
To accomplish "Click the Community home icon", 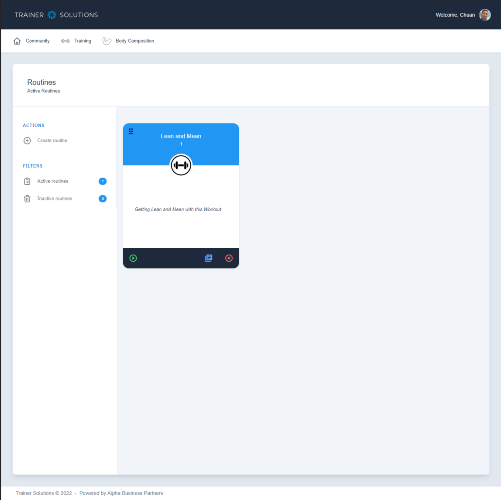I will (x=17, y=41).
